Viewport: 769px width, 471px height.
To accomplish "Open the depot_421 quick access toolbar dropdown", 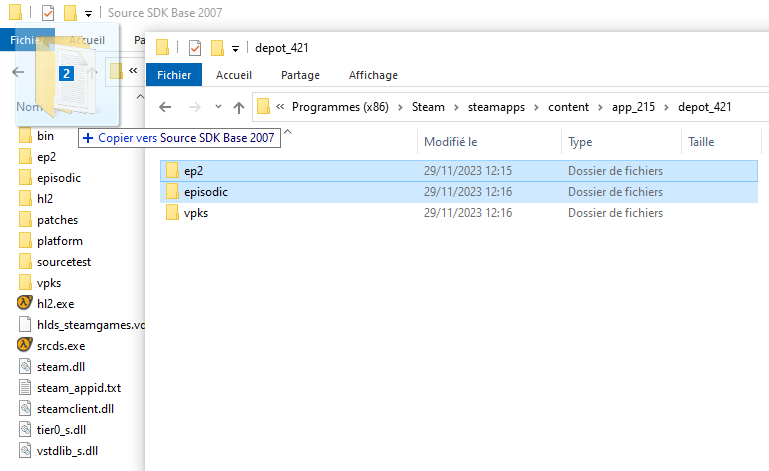I will pyautogui.click(x=235, y=48).
